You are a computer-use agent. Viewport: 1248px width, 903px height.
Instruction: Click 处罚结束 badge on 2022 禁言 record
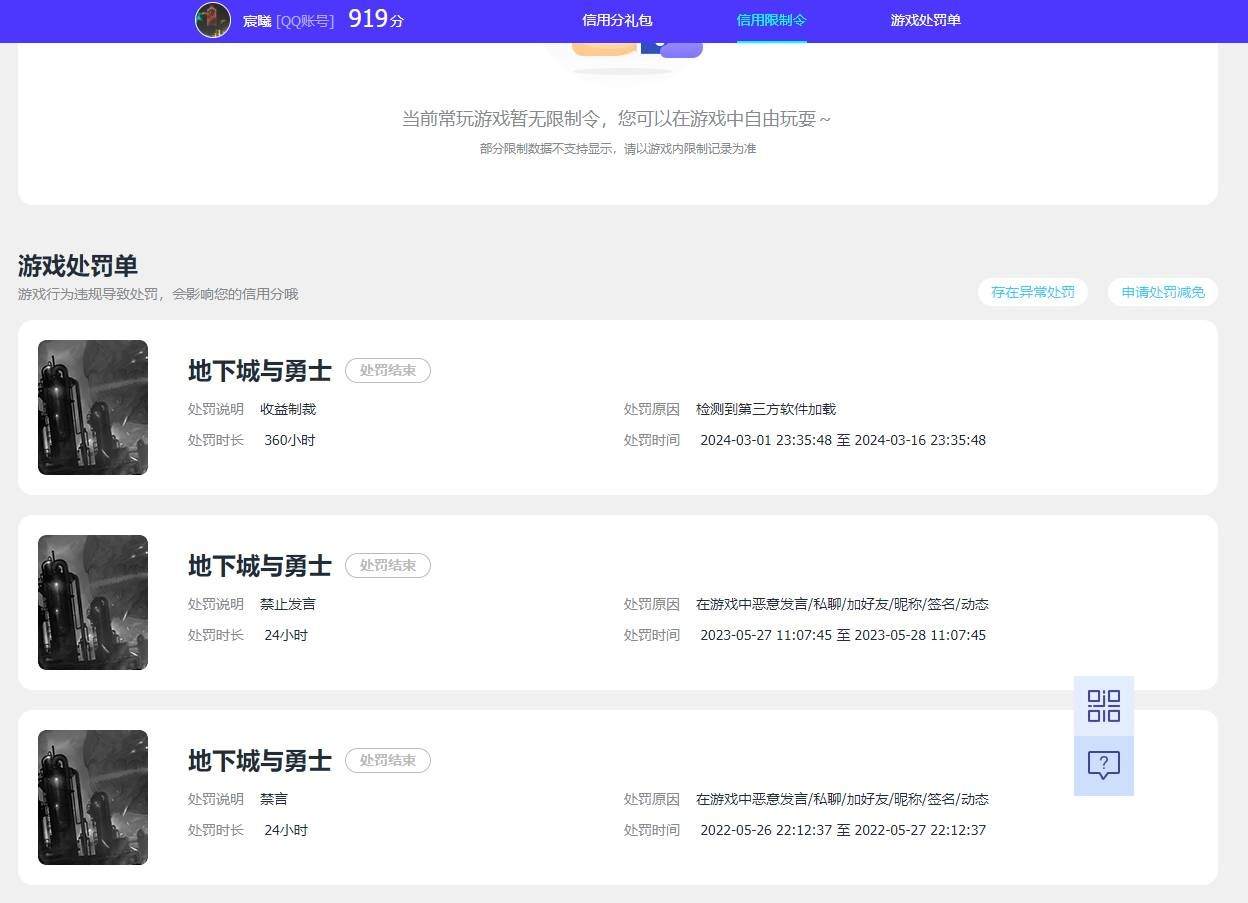[x=388, y=760]
